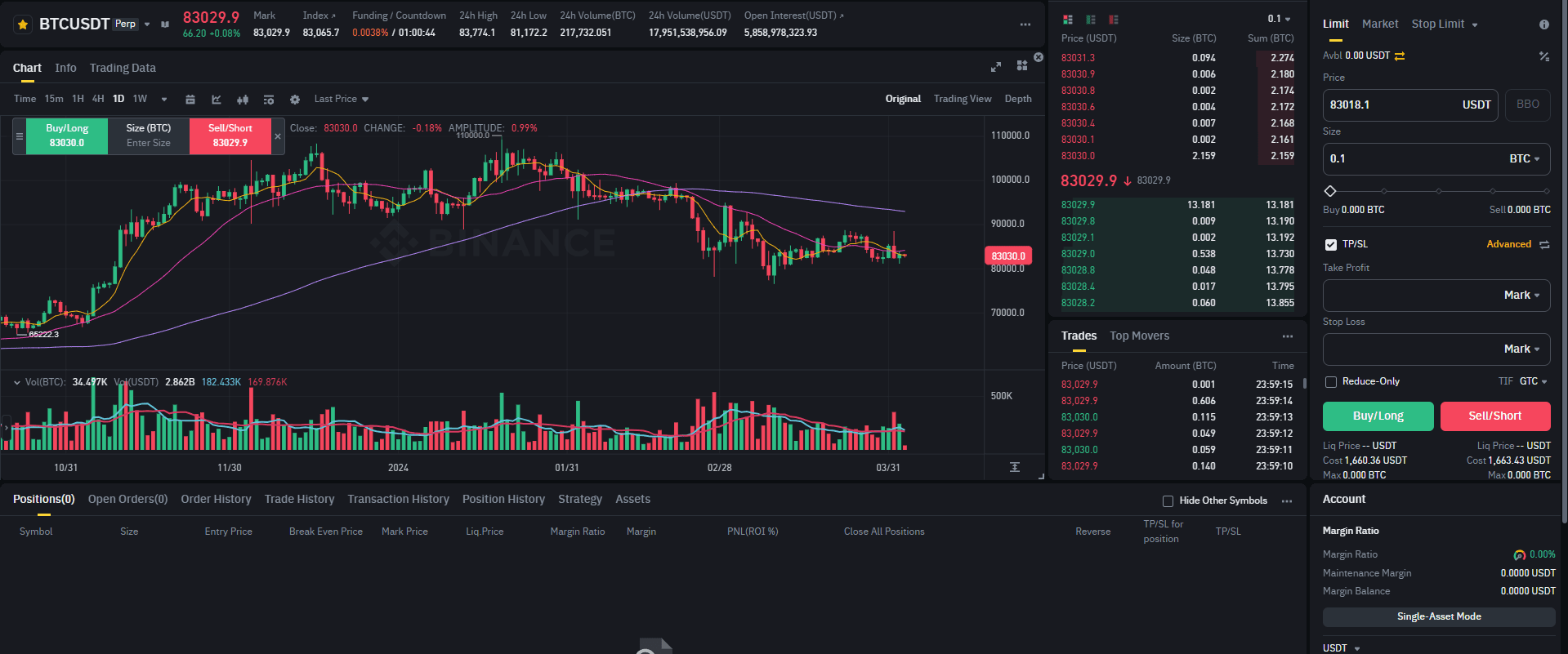Open the USDT asset dropdown under Account

point(1342,648)
